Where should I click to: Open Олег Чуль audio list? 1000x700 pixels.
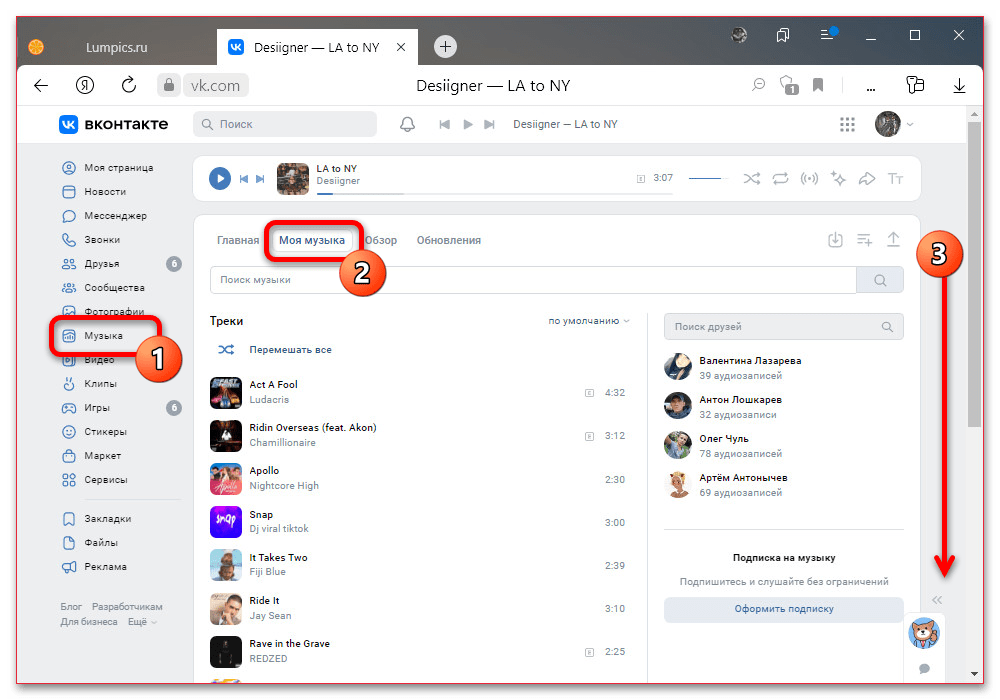(x=783, y=445)
